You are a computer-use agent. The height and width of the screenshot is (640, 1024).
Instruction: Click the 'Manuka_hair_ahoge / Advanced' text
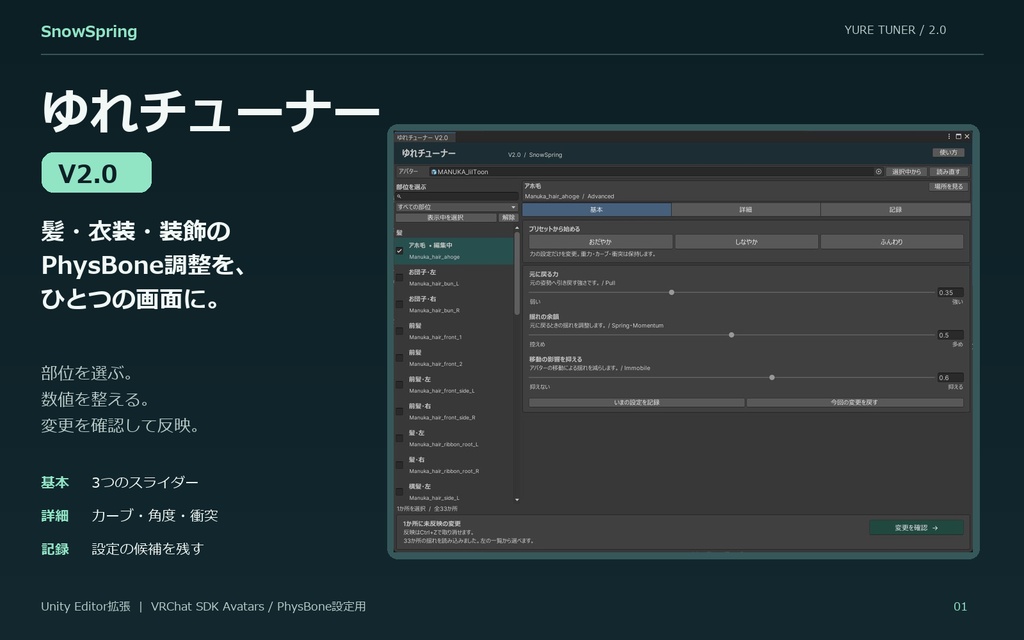tap(569, 197)
